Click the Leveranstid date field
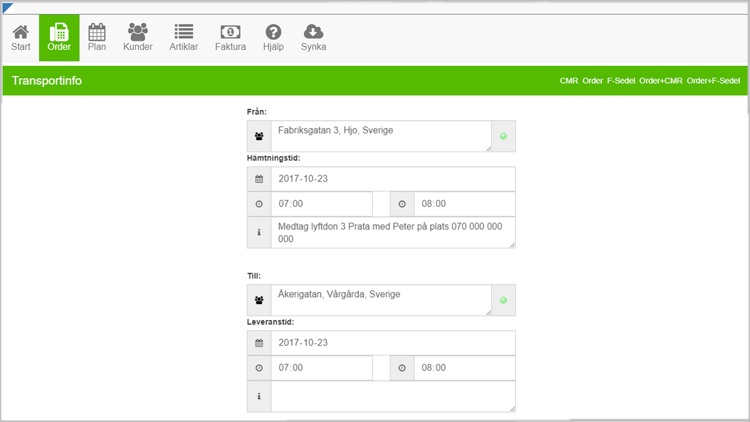This screenshot has width=750, height=422. point(393,343)
